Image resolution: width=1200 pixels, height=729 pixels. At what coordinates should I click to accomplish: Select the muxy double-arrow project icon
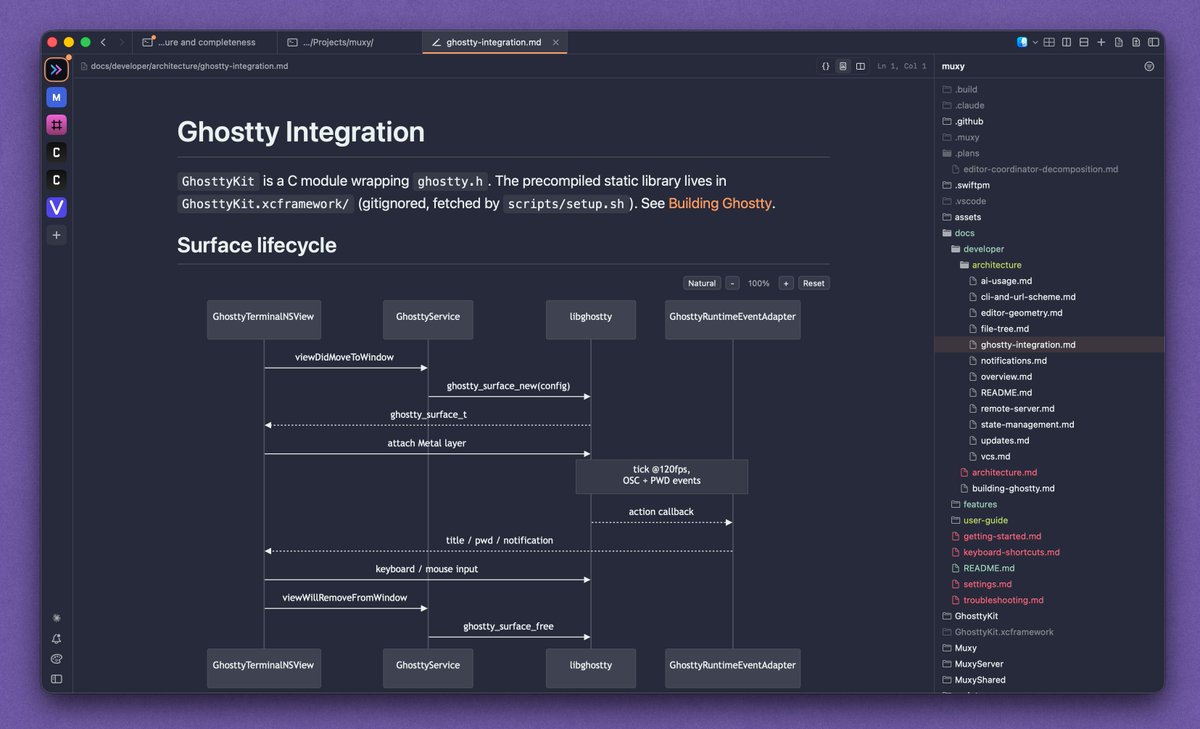(x=57, y=70)
